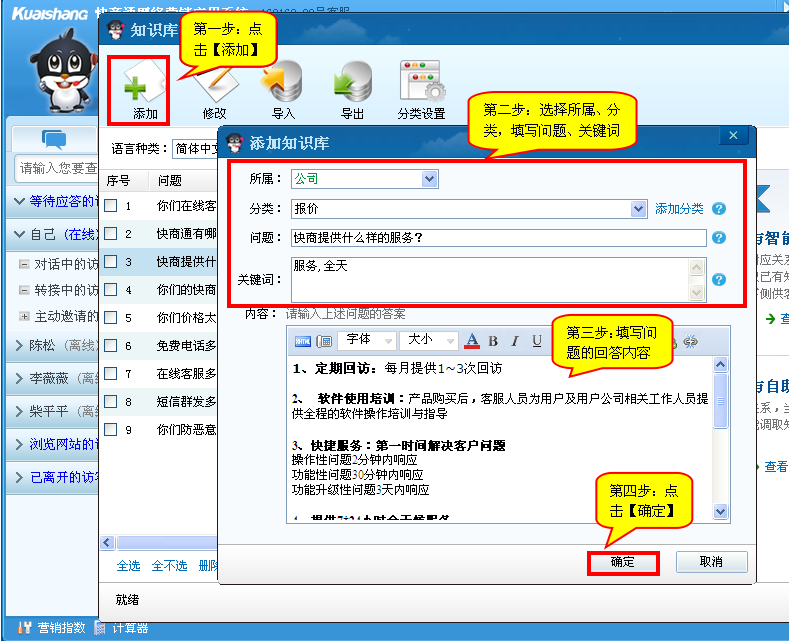Click the help icon beside 关键词 field
Viewport: 789px width, 641px height.
click(x=718, y=280)
